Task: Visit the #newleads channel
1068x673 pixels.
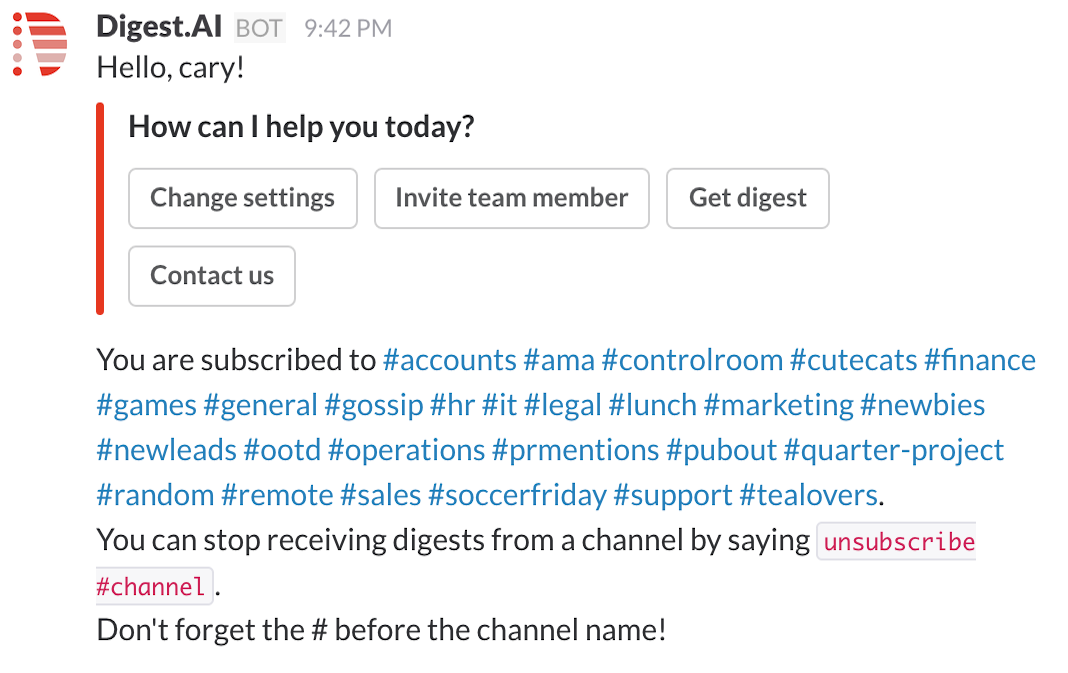Action: 166,450
